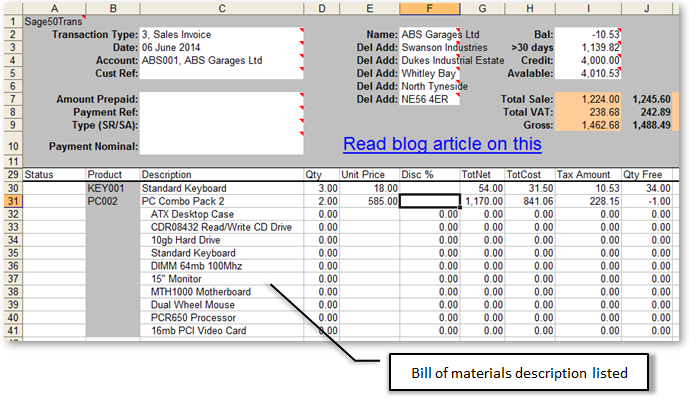Select column C header

(x=222, y=8)
